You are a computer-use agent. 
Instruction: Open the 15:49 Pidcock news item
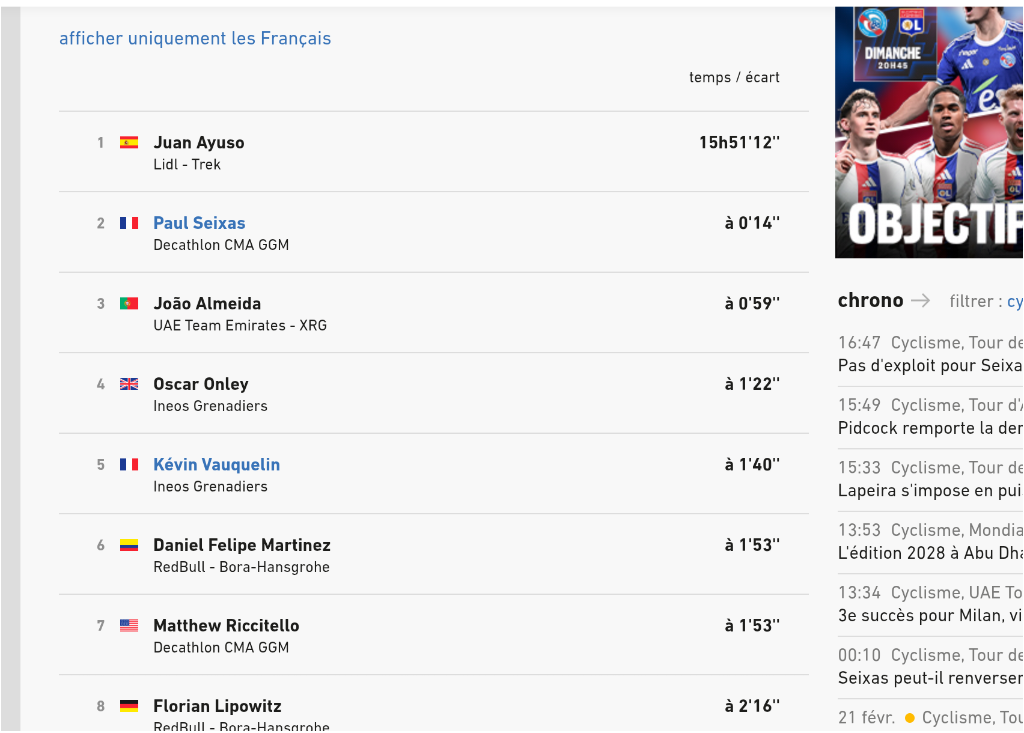(x=930, y=428)
